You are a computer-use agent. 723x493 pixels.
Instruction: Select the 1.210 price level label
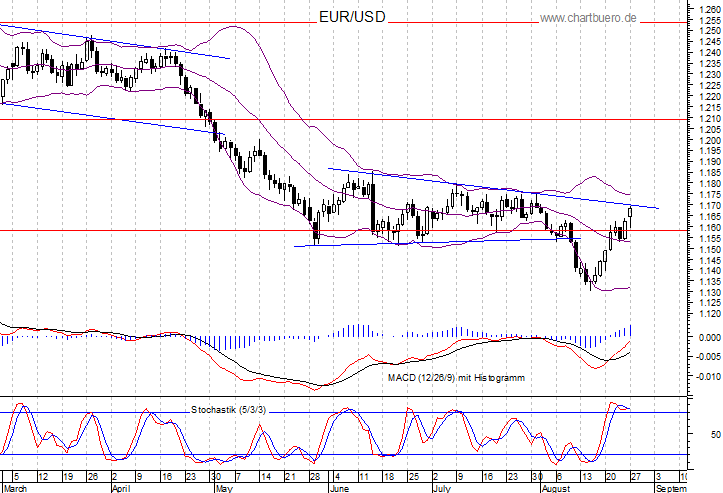[x=706, y=119]
